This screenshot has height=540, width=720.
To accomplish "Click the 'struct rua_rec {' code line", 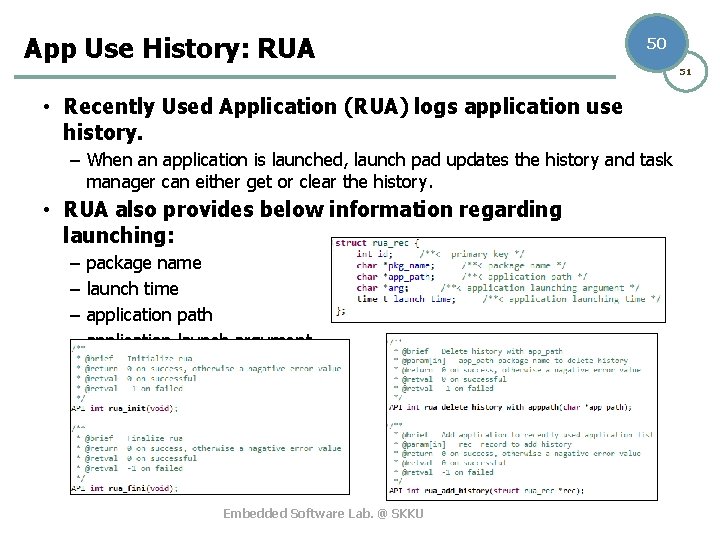I will 377,243.
